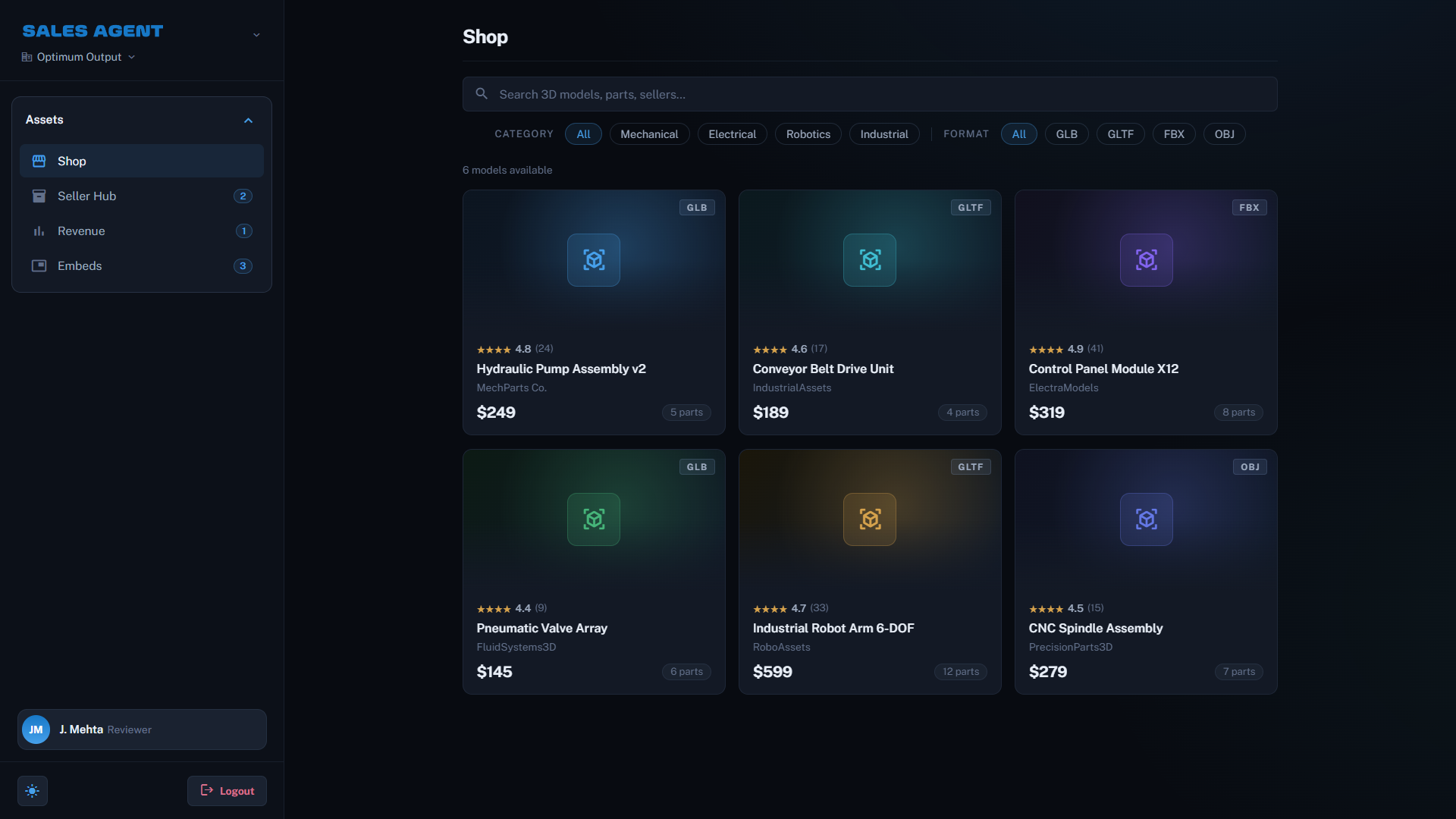Filter category by Electrical
The height and width of the screenshot is (819, 1456).
732,134
